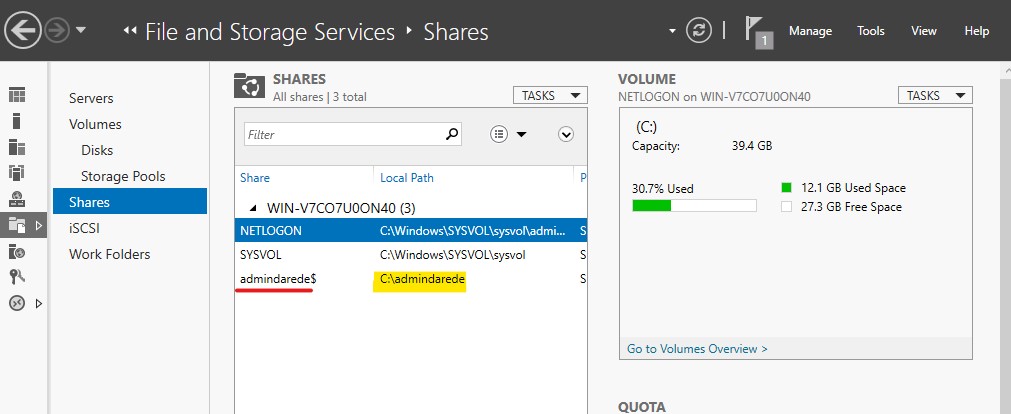1011x414 pixels.
Task: Open navigation history dropdown beside forward arrow
Action: [81, 30]
